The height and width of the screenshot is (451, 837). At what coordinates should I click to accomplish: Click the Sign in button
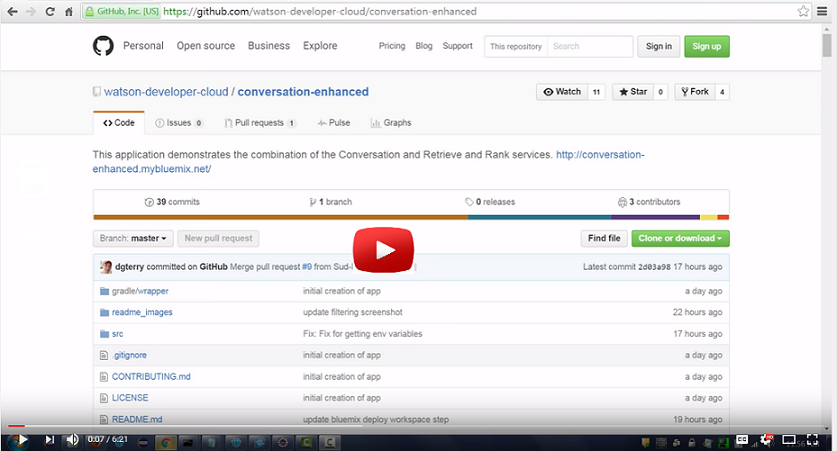pos(659,46)
